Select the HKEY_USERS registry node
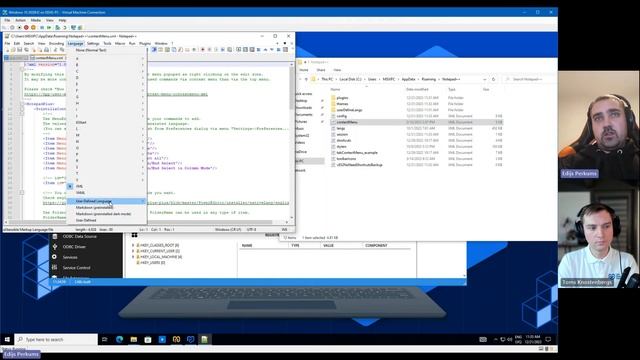Screen dimensions: 640x360 coord(152,263)
